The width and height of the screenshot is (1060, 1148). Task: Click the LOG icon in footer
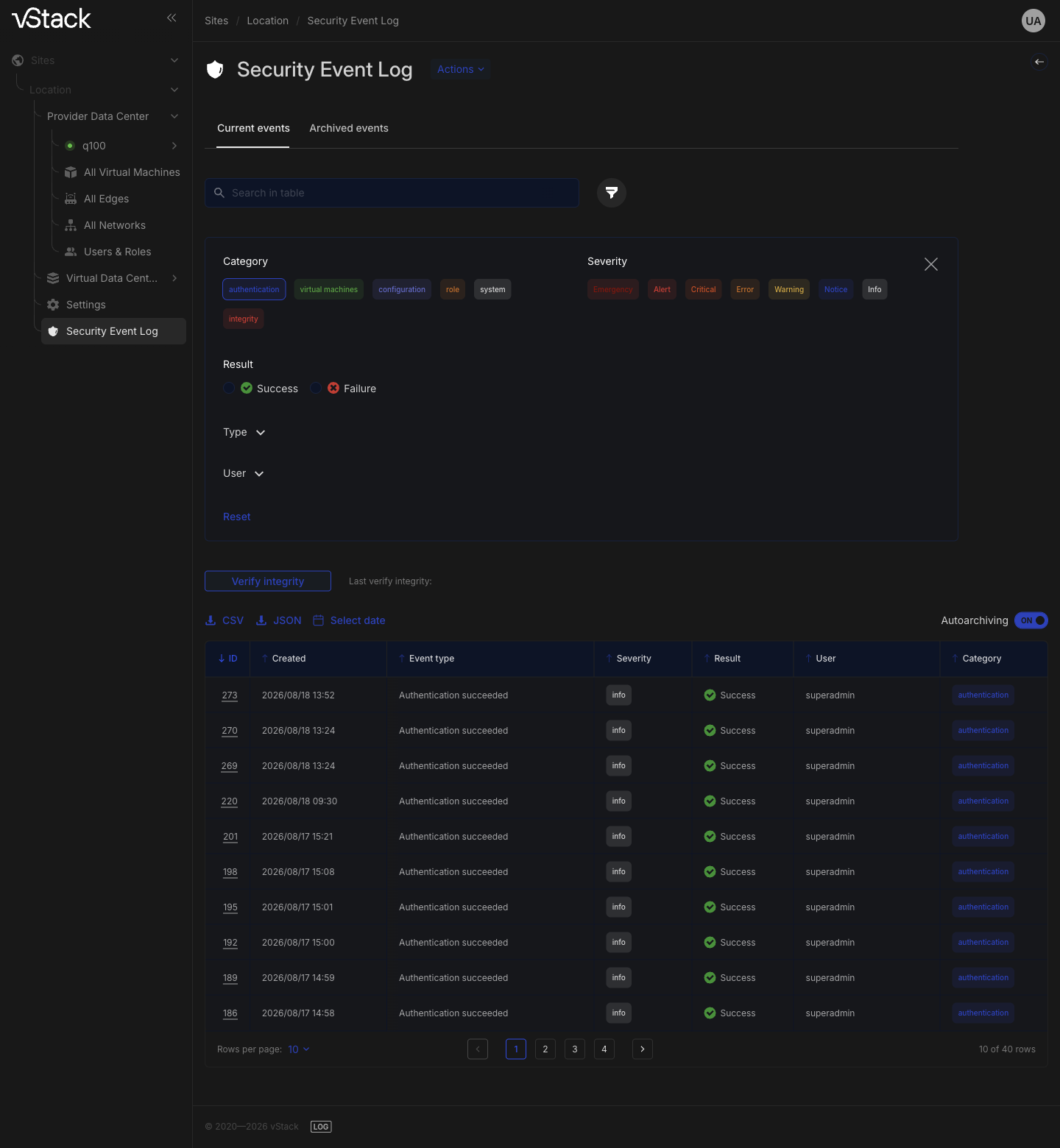tap(321, 1127)
